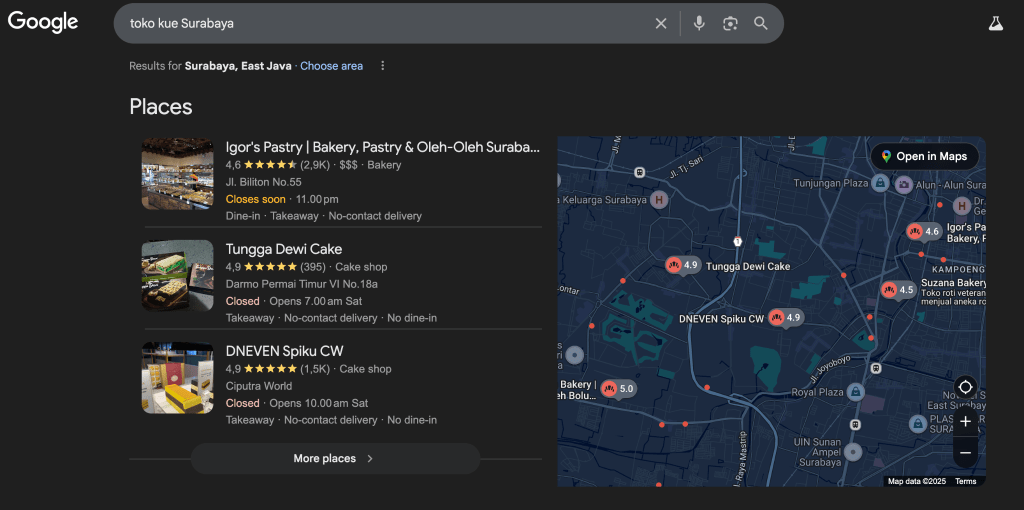Zoom in on the map
This screenshot has width=1024, height=510.
(x=965, y=422)
